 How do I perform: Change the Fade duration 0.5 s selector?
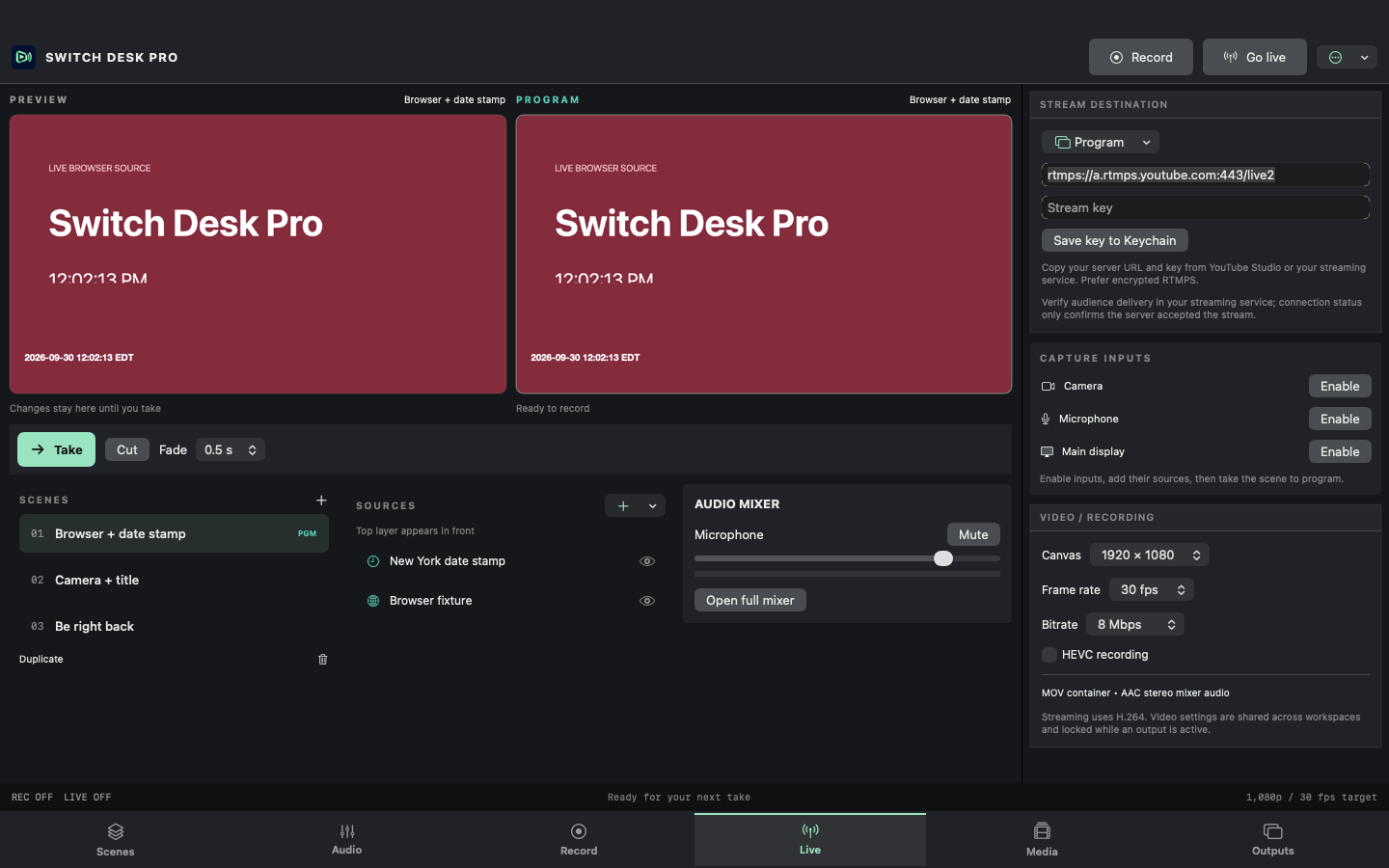point(231,449)
